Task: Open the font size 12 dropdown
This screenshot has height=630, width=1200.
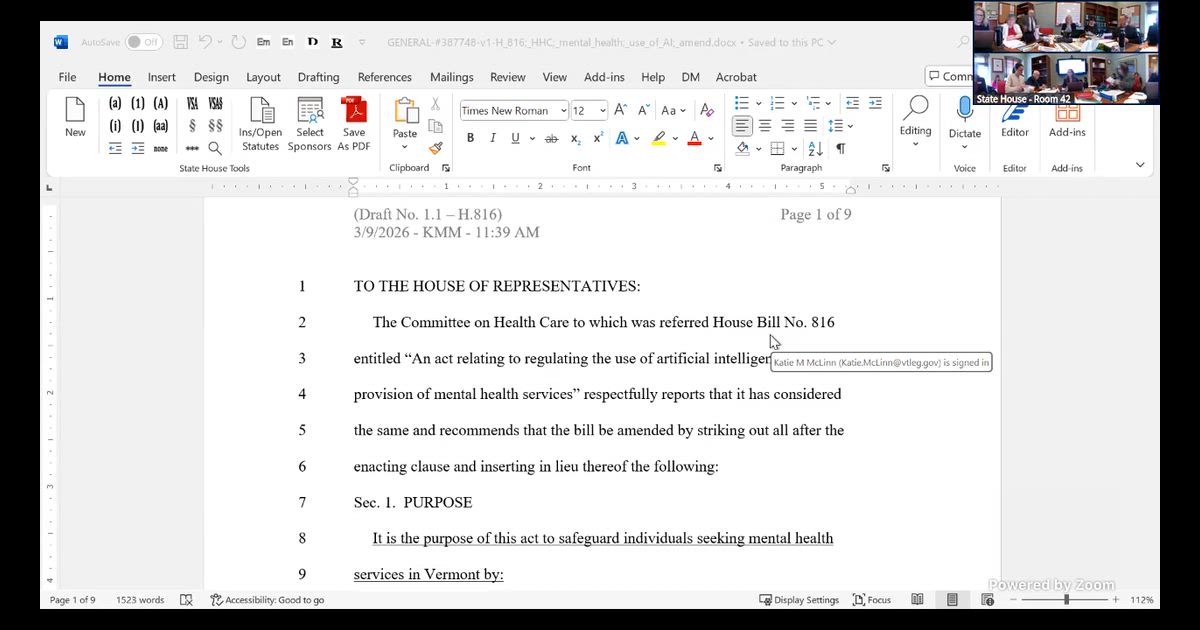Action: 603,111
